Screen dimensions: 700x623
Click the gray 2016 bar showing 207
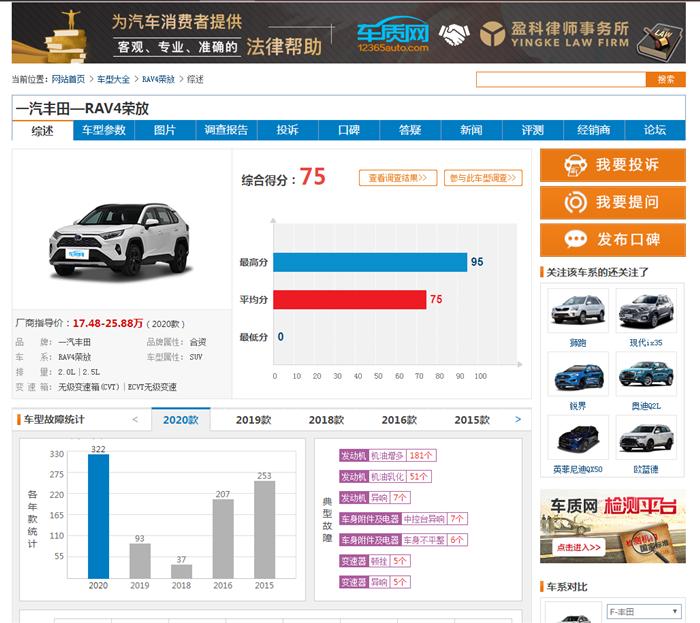pos(223,539)
